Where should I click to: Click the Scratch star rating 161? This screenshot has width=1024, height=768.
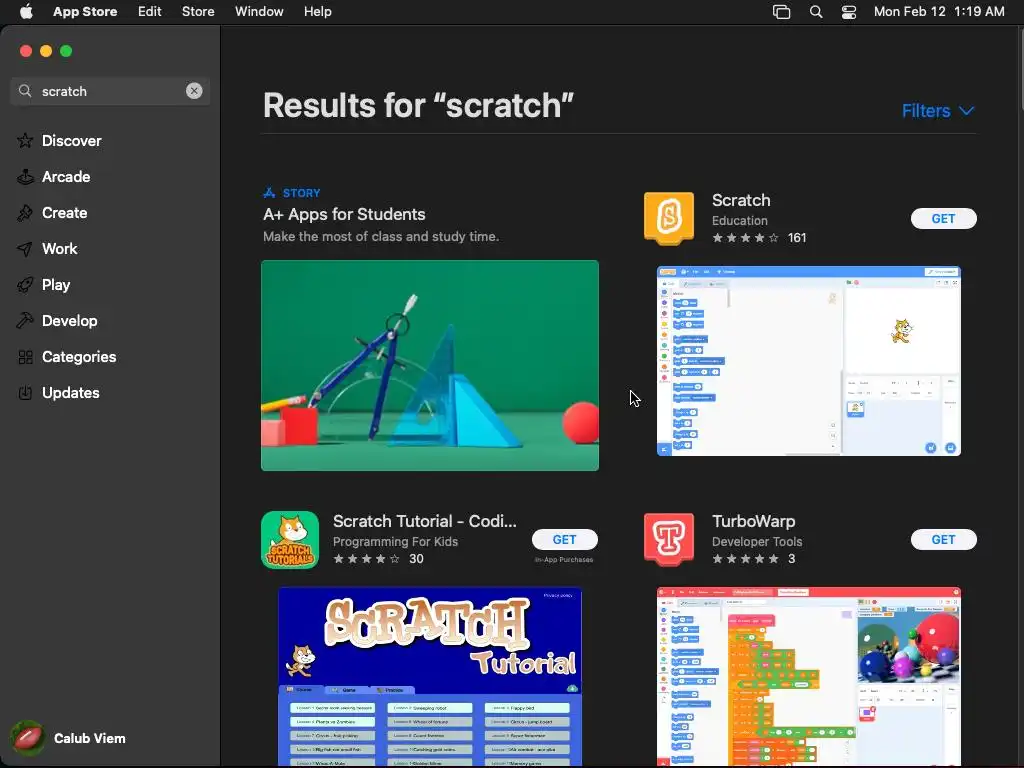click(x=759, y=238)
